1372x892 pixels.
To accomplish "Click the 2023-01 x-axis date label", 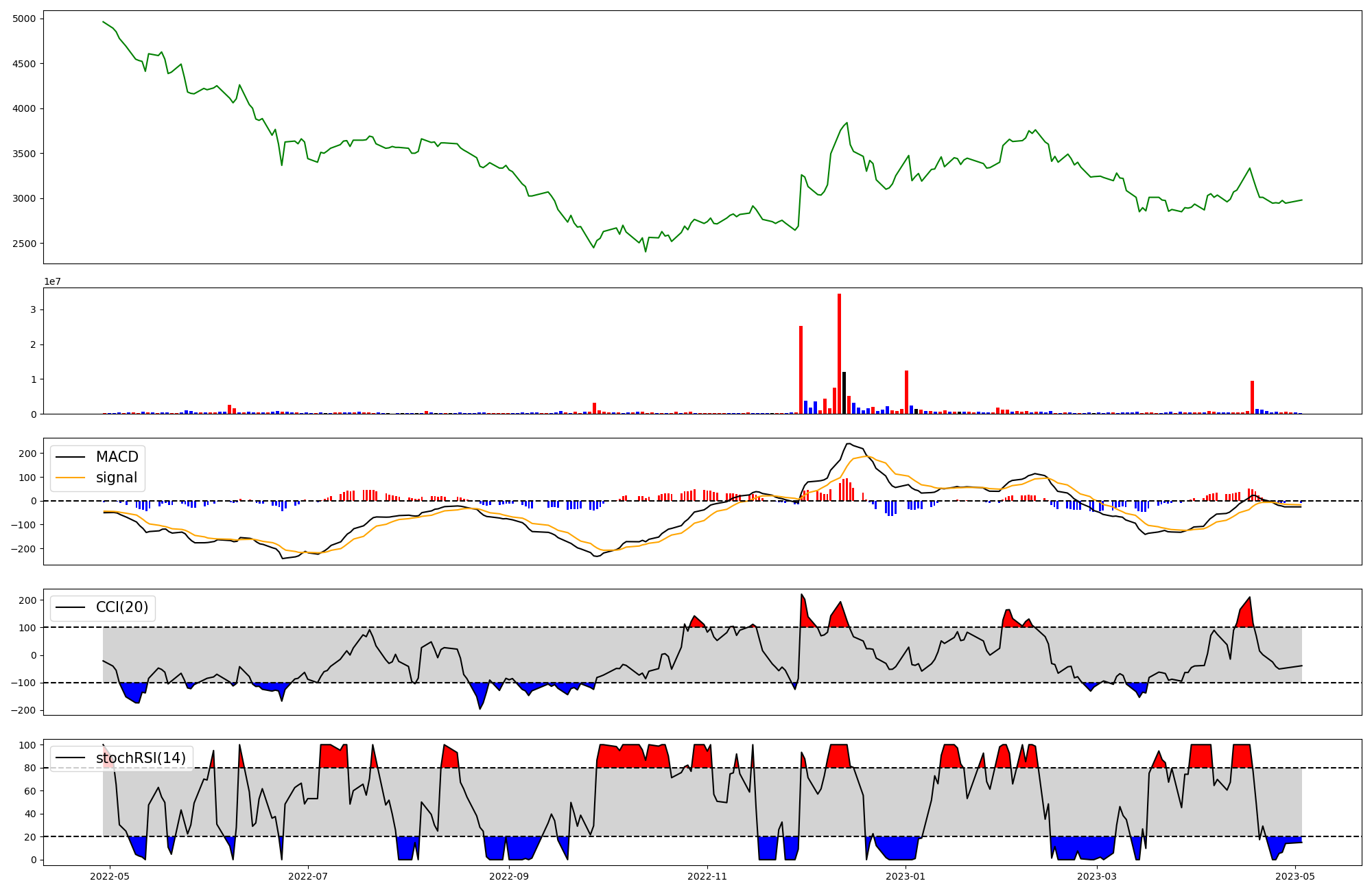I will tap(906, 876).
